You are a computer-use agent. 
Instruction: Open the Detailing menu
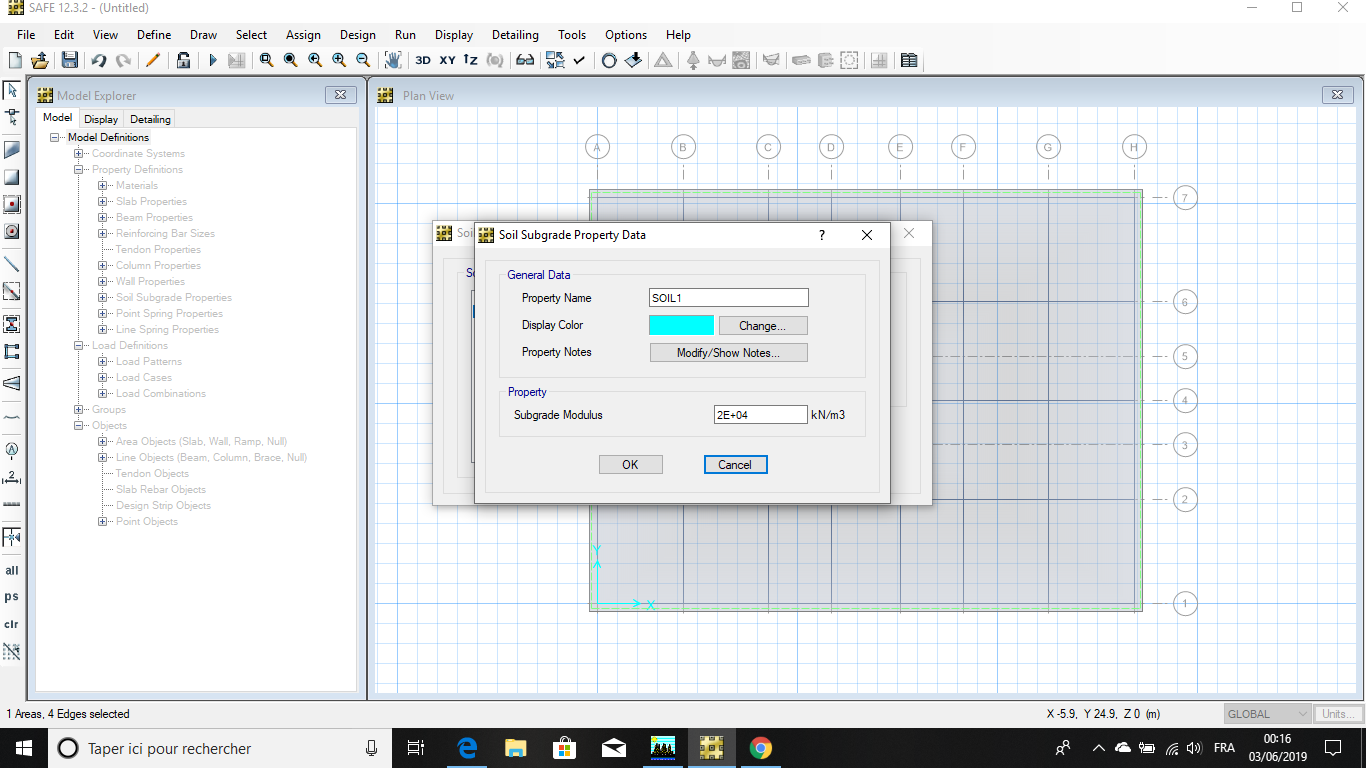point(515,34)
